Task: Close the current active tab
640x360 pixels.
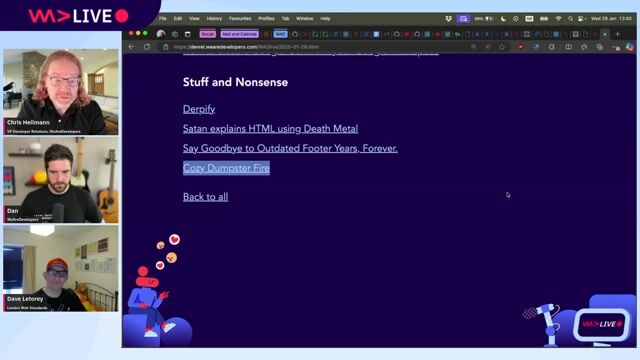Action: click(605, 34)
